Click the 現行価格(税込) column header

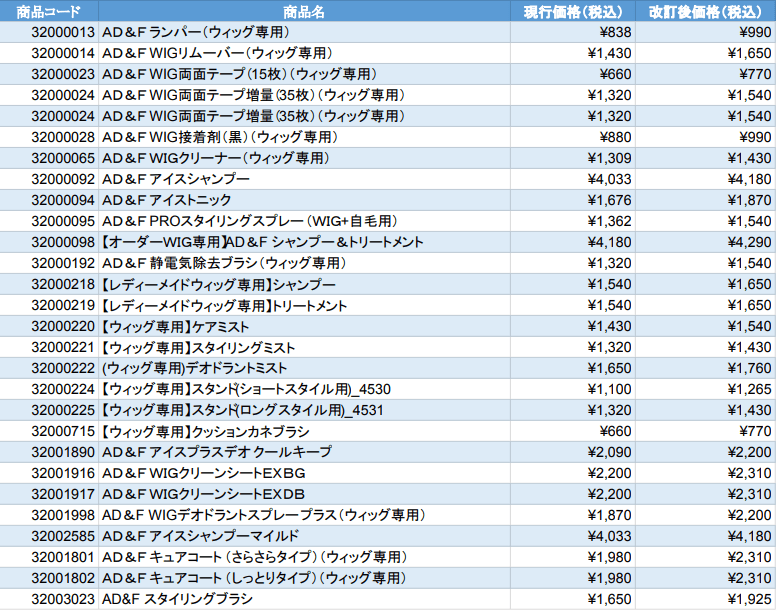pos(573,11)
